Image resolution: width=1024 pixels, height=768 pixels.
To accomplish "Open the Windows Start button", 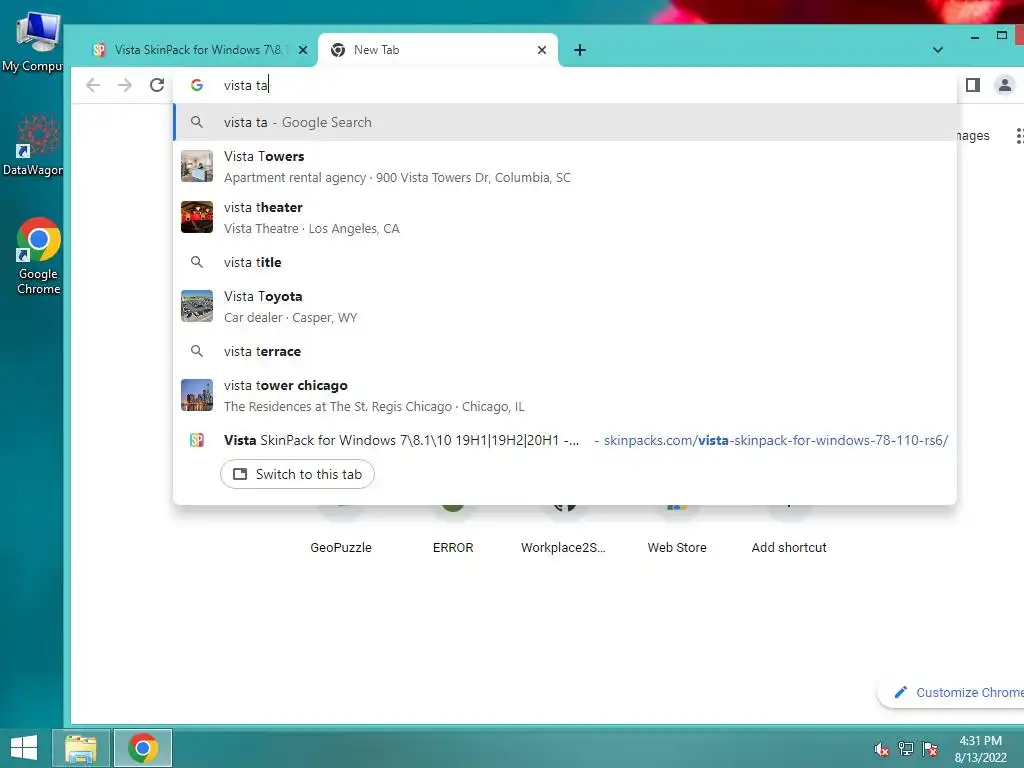I will (x=24, y=748).
